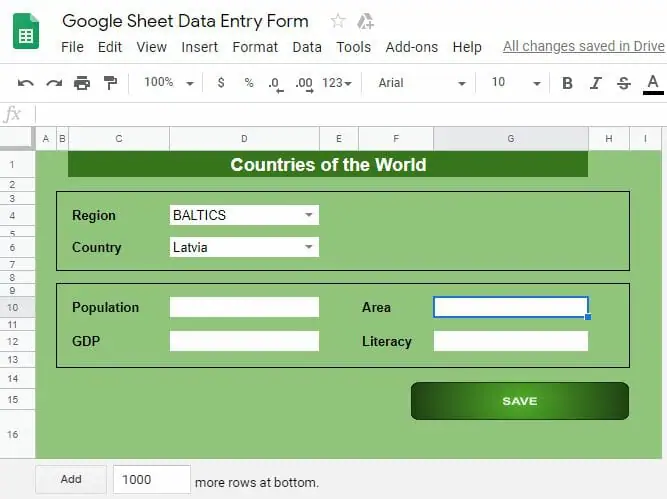Format as currency with dollar icon

(x=221, y=83)
